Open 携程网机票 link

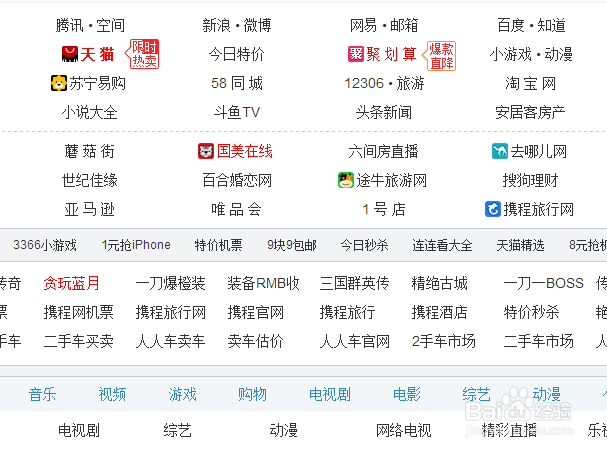pyautogui.click(x=79, y=312)
